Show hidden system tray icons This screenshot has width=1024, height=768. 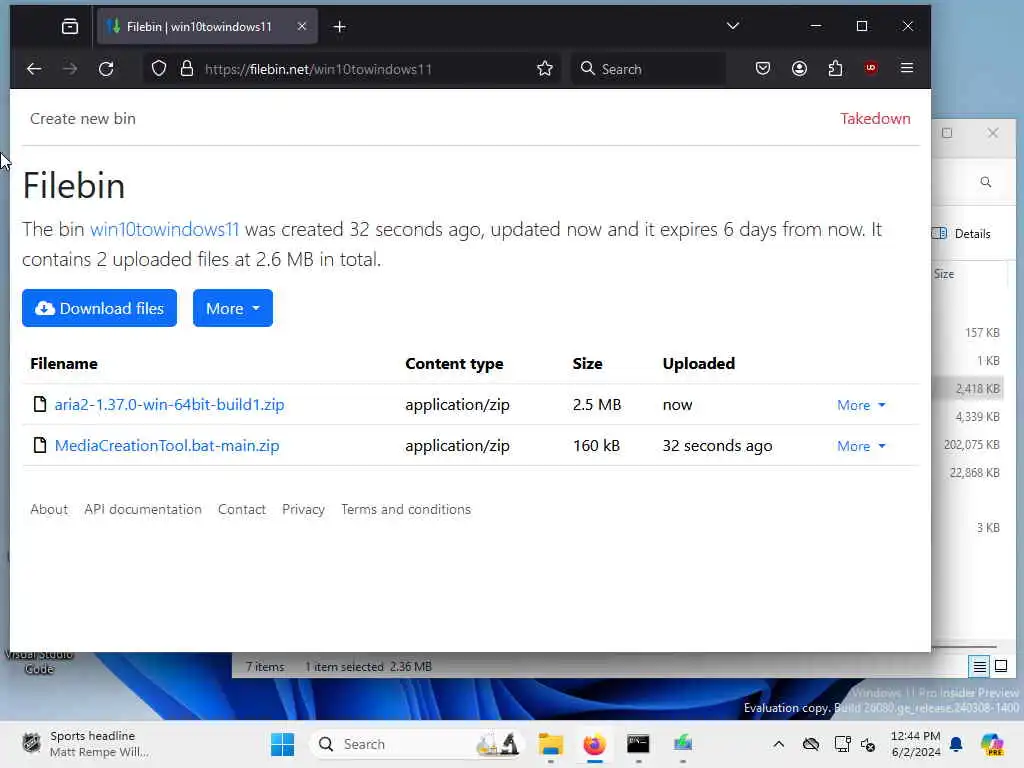tap(778, 744)
